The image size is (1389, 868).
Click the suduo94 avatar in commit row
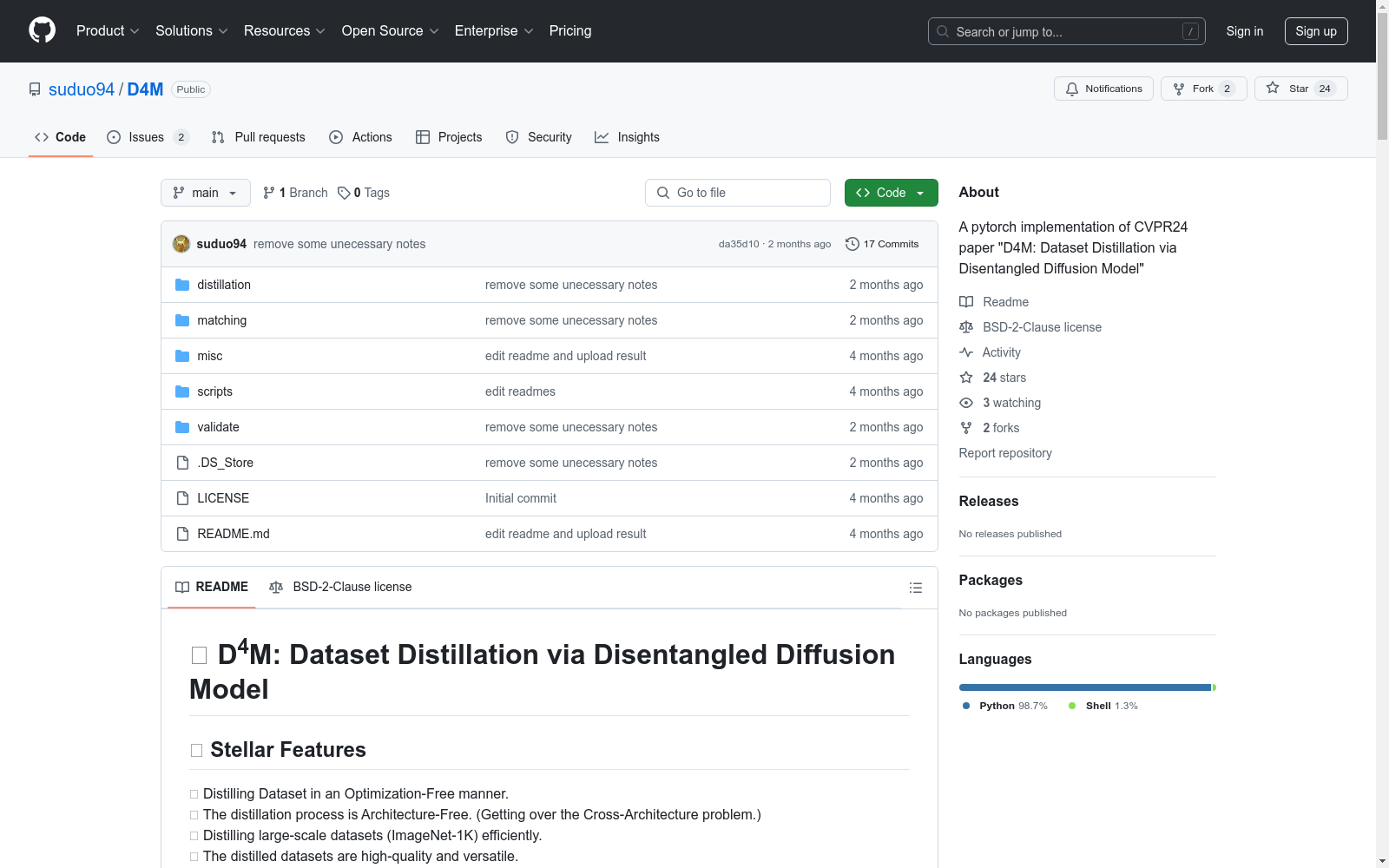coord(181,244)
